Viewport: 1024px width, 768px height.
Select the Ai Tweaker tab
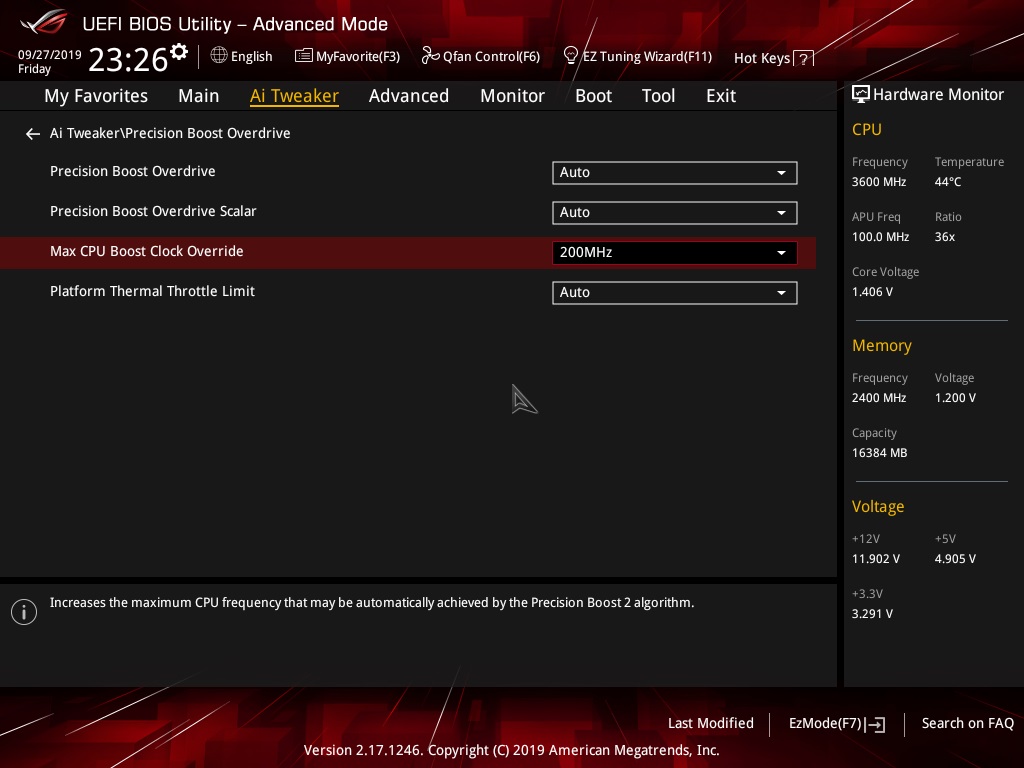click(294, 96)
